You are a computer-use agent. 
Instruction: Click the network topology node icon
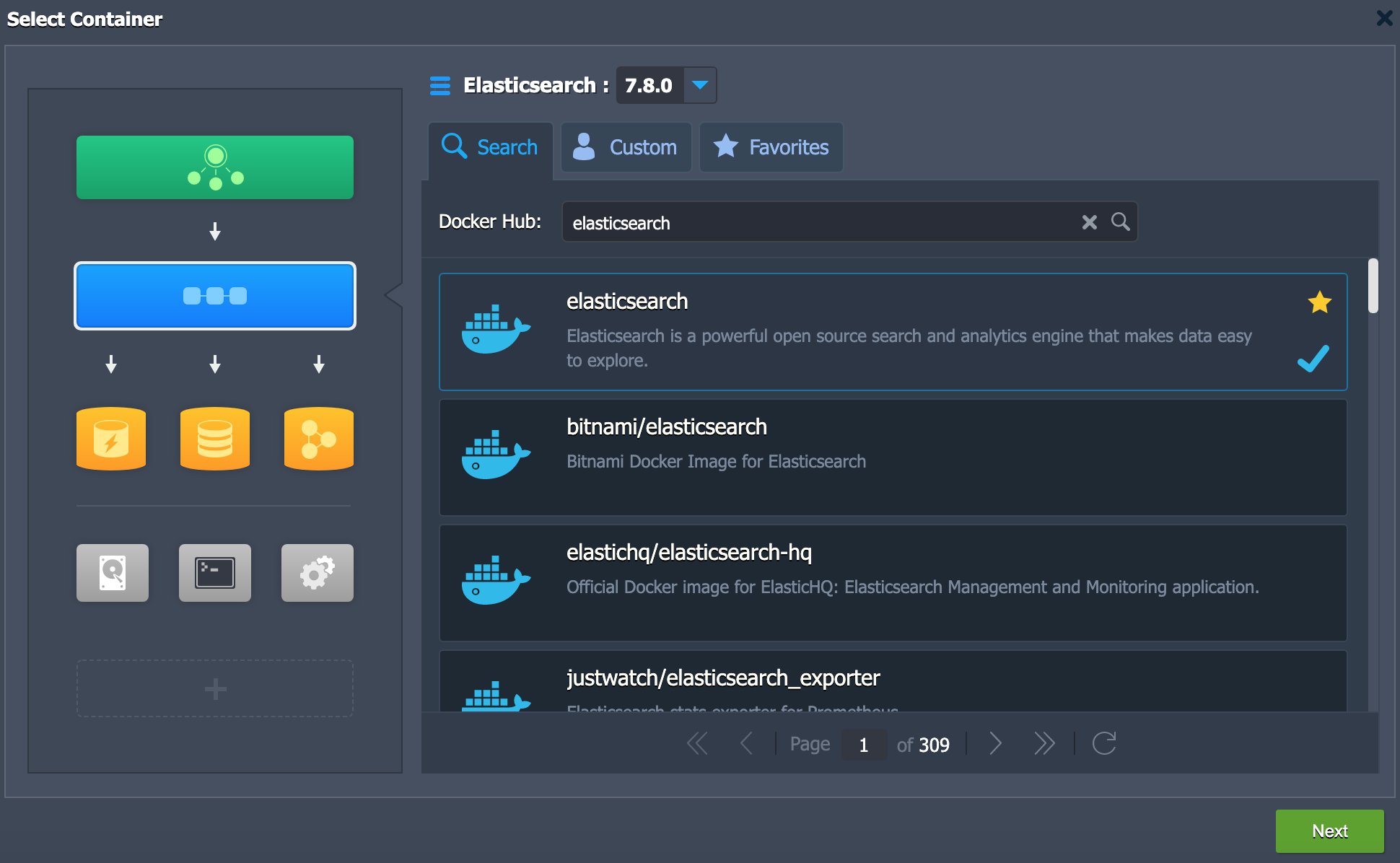click(215, 168)
